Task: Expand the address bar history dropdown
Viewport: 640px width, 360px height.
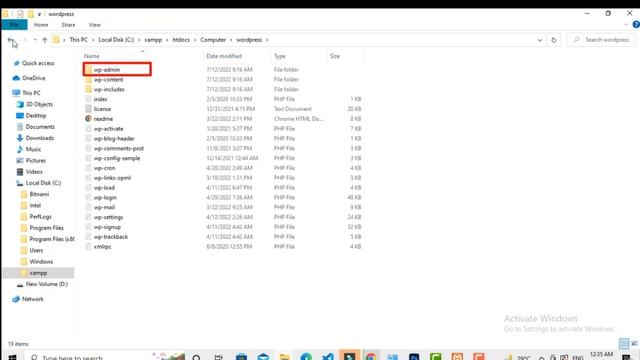Action: point(540,40)
